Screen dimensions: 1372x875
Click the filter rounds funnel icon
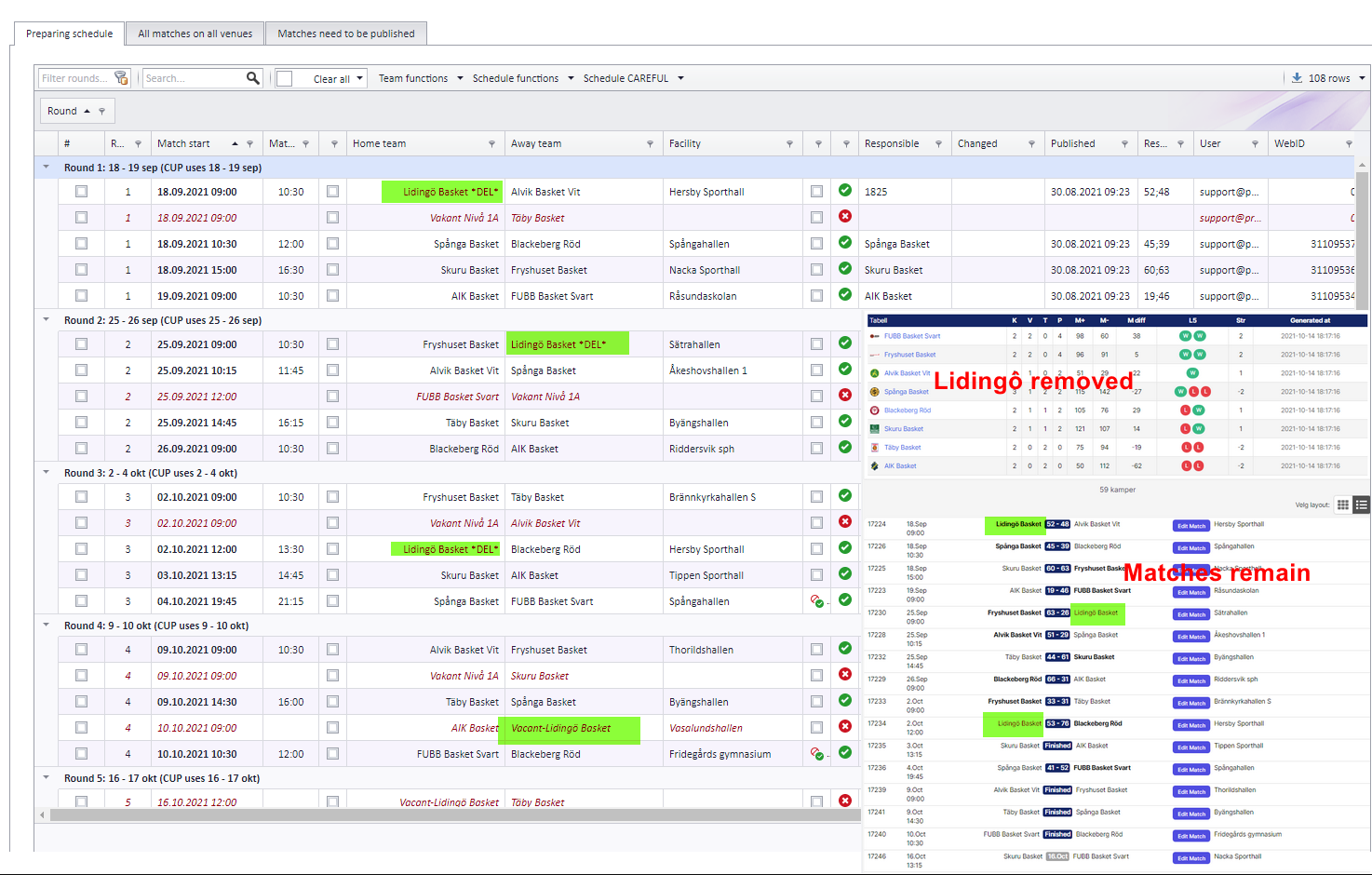click(121, 78)
